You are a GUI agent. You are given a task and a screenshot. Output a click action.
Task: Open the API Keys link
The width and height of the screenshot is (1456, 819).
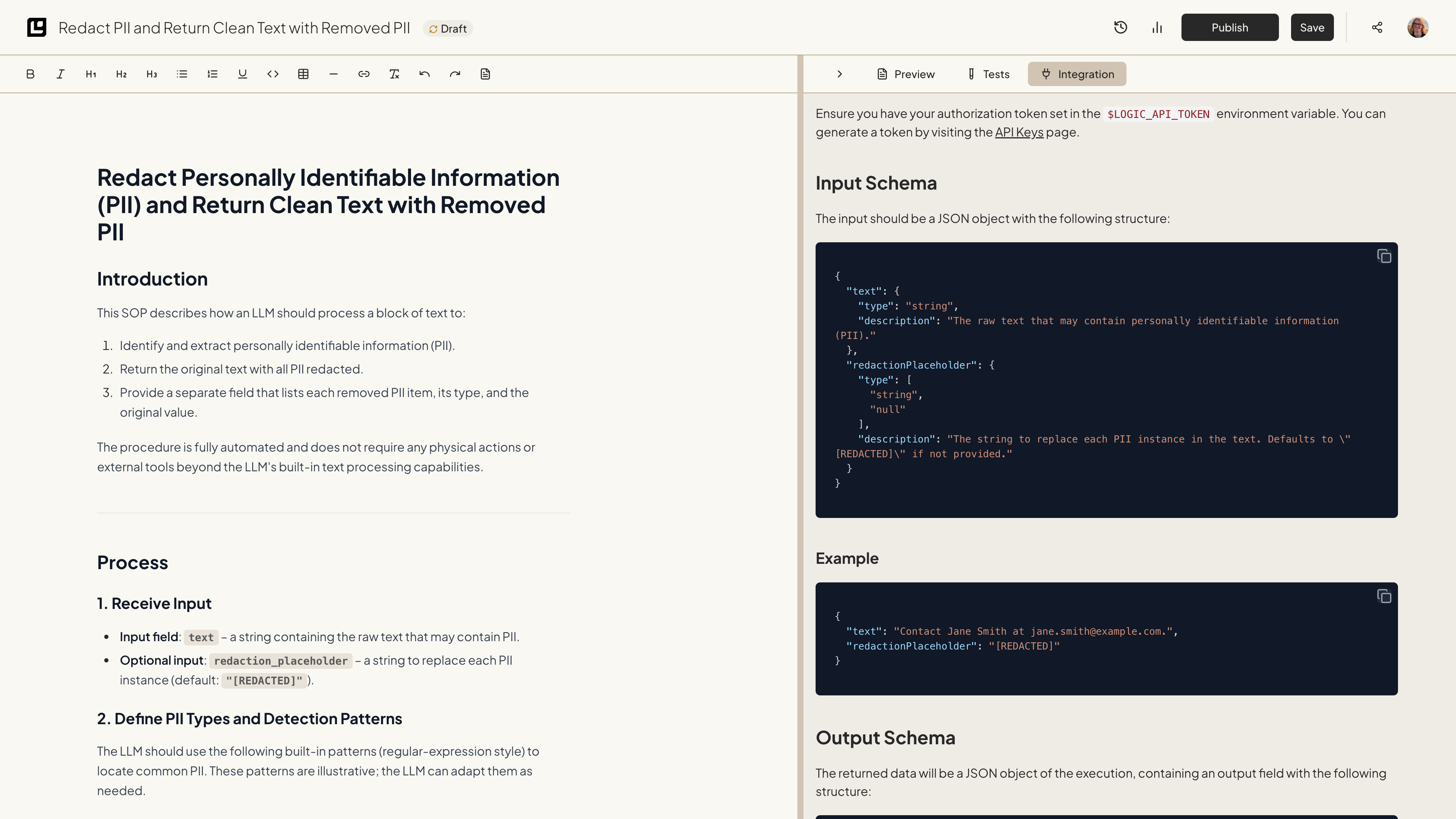coord(1019,132)
